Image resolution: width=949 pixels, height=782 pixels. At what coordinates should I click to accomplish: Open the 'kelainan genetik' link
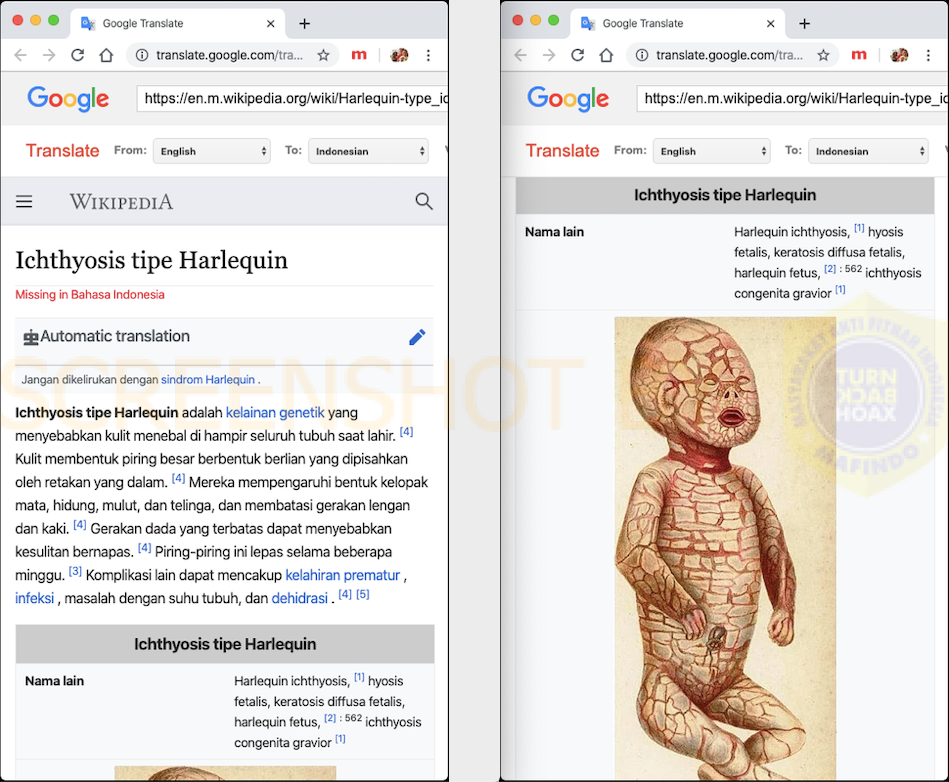(x=275, y=413)
